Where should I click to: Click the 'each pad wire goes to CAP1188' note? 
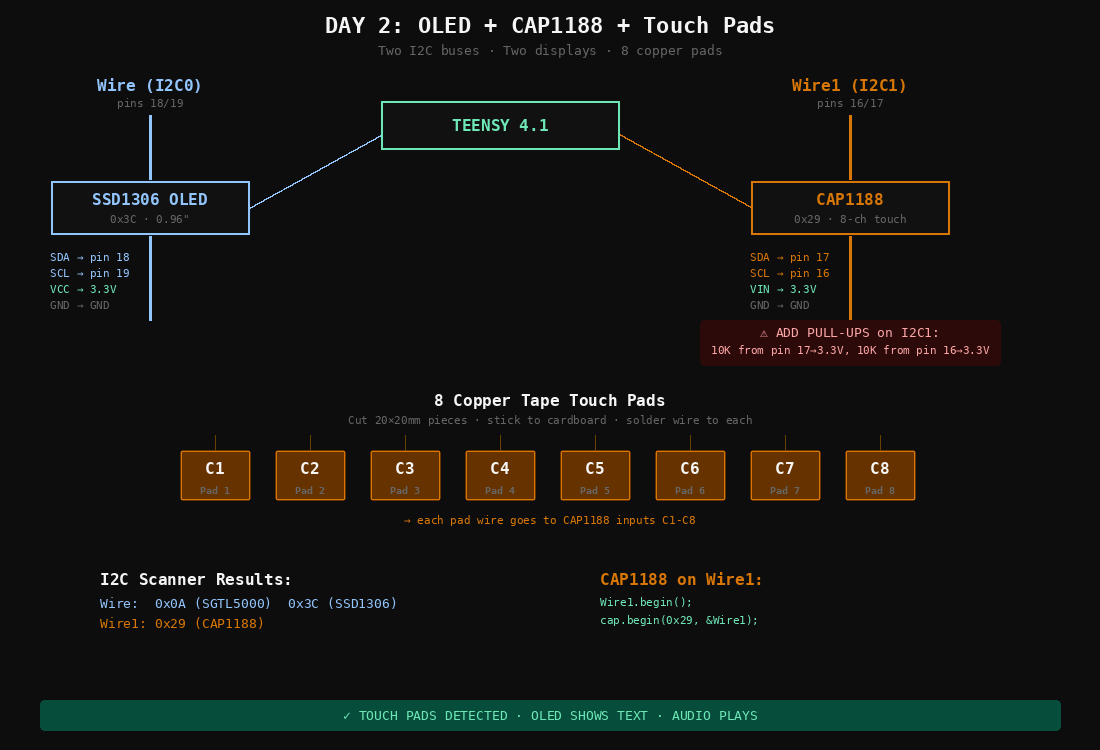click(x=550, y=521)
